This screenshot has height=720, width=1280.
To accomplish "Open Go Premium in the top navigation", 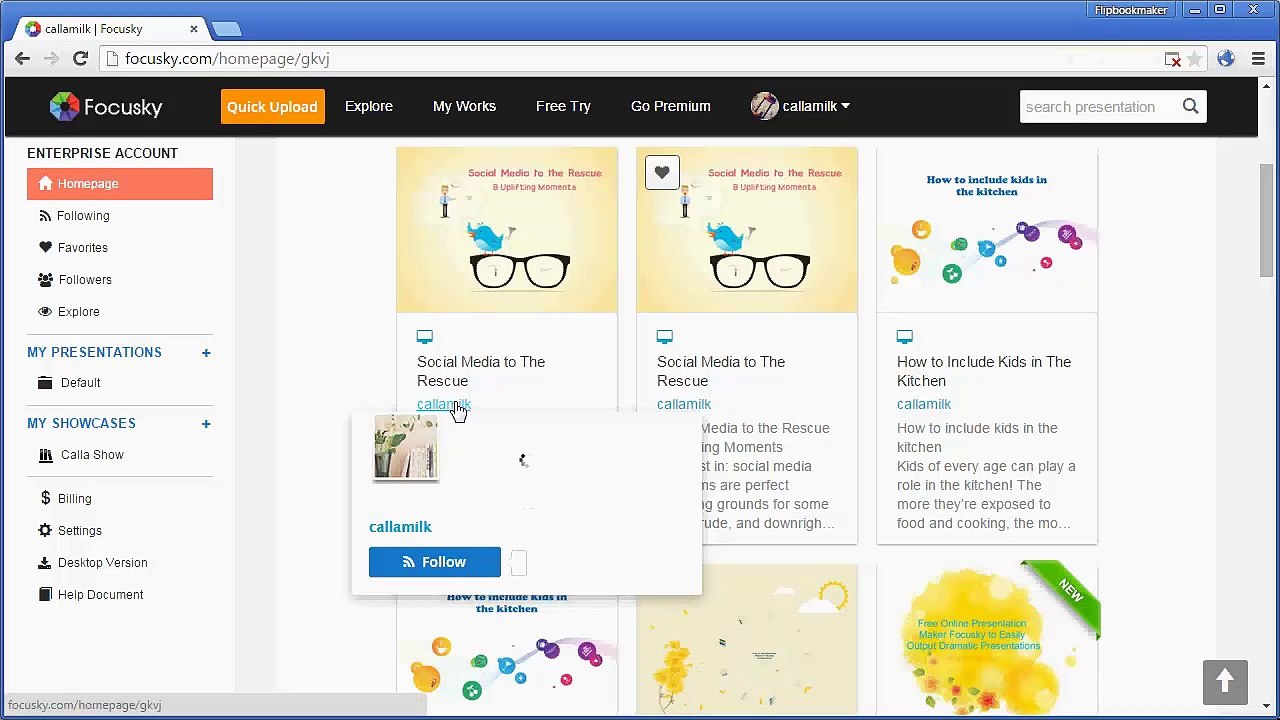I will click(671, 106).
